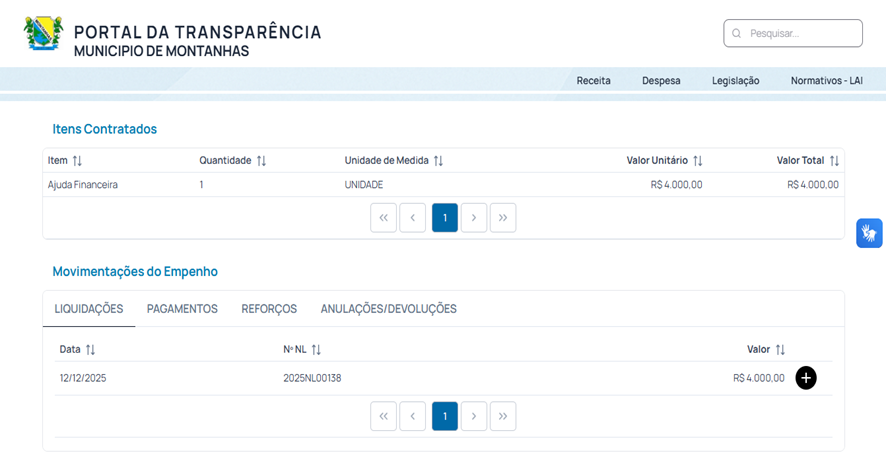The height and width of the screenshot is (459, 886).
Task: Open the VLibras accessibility hand icon
Action: 868,233
